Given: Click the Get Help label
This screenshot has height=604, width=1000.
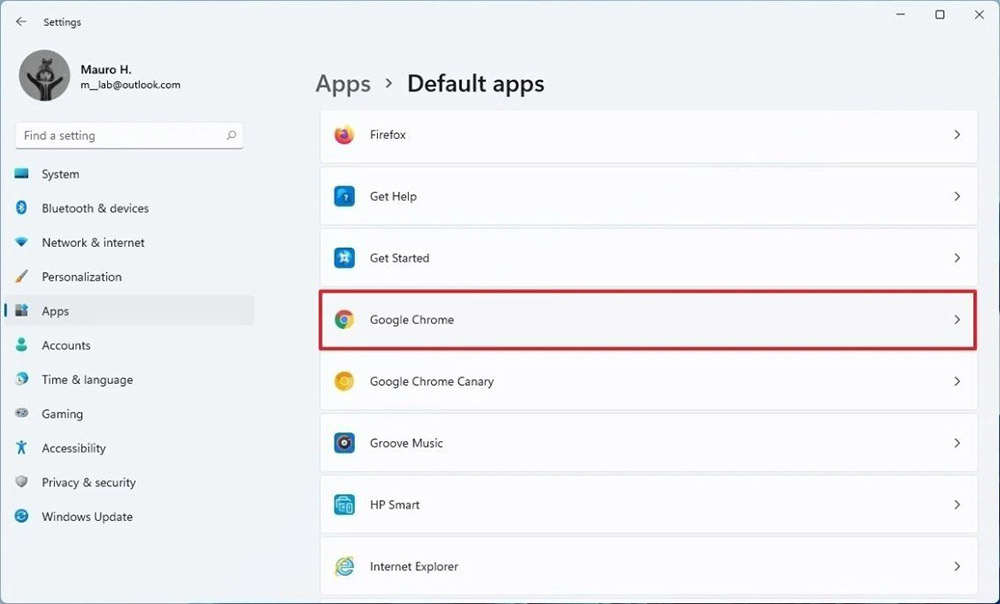Looking at the screenshot, I should point(393,196).
